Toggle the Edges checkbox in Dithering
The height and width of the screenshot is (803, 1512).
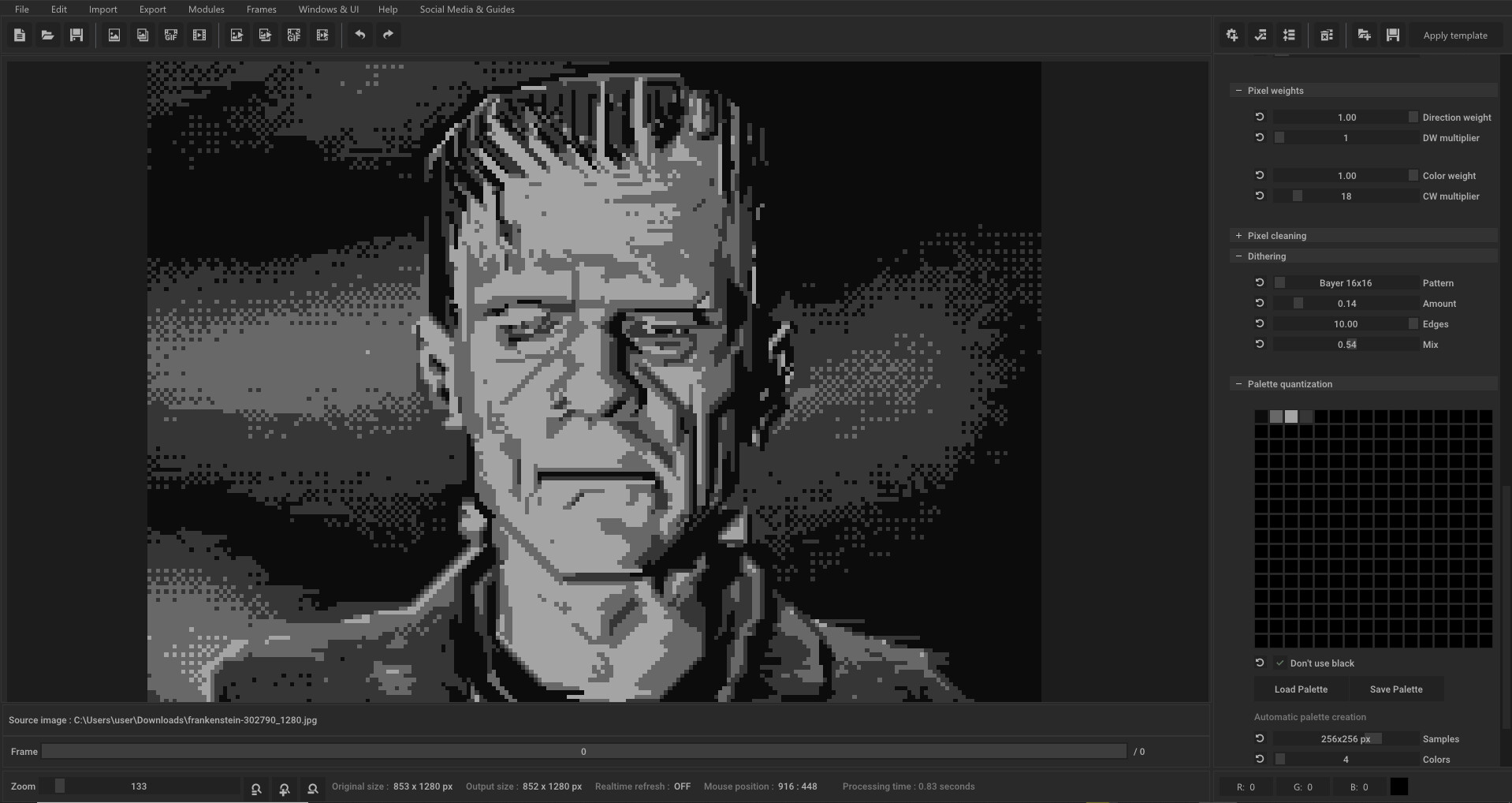point(1413,323)
